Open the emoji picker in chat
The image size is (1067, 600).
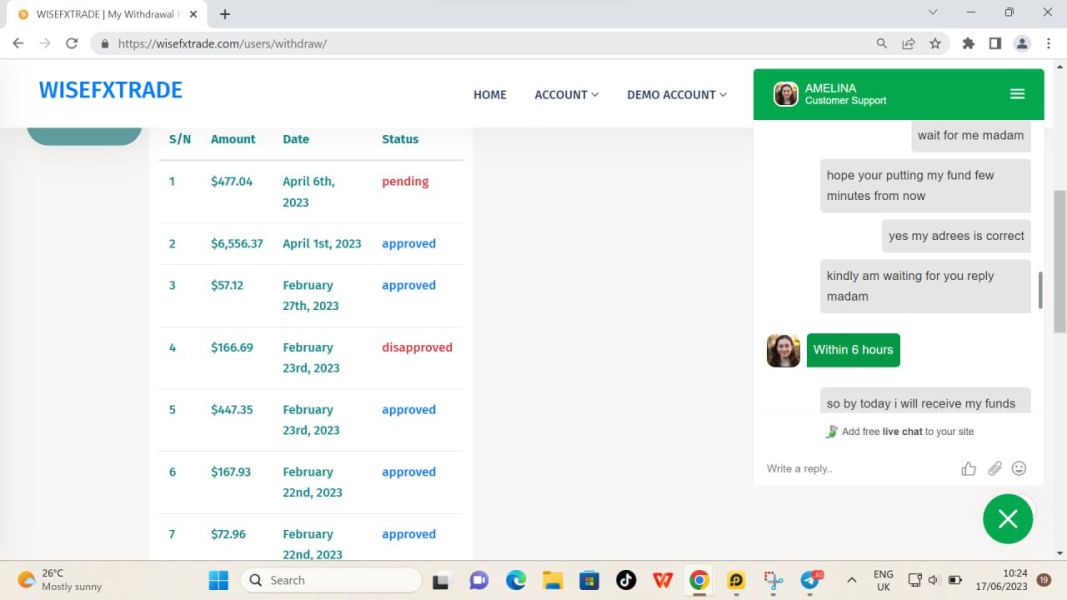pos(1019,468)
